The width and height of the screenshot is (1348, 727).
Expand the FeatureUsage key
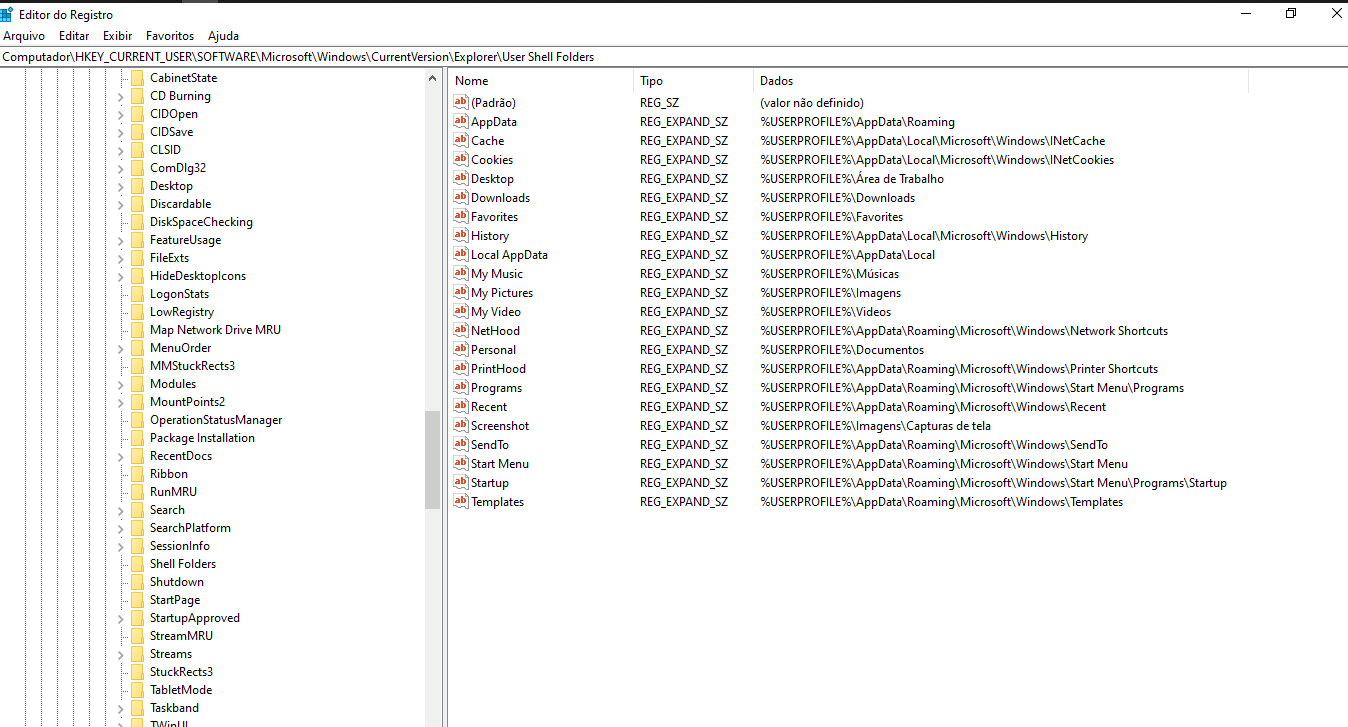[121, 240]
